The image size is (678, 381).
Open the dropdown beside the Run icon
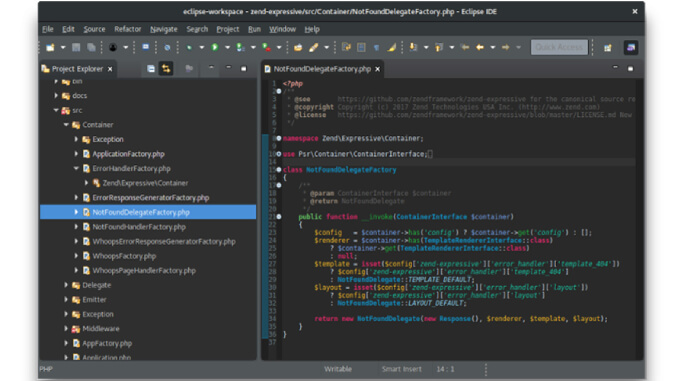pyautogui.click(x=227, y=47)
